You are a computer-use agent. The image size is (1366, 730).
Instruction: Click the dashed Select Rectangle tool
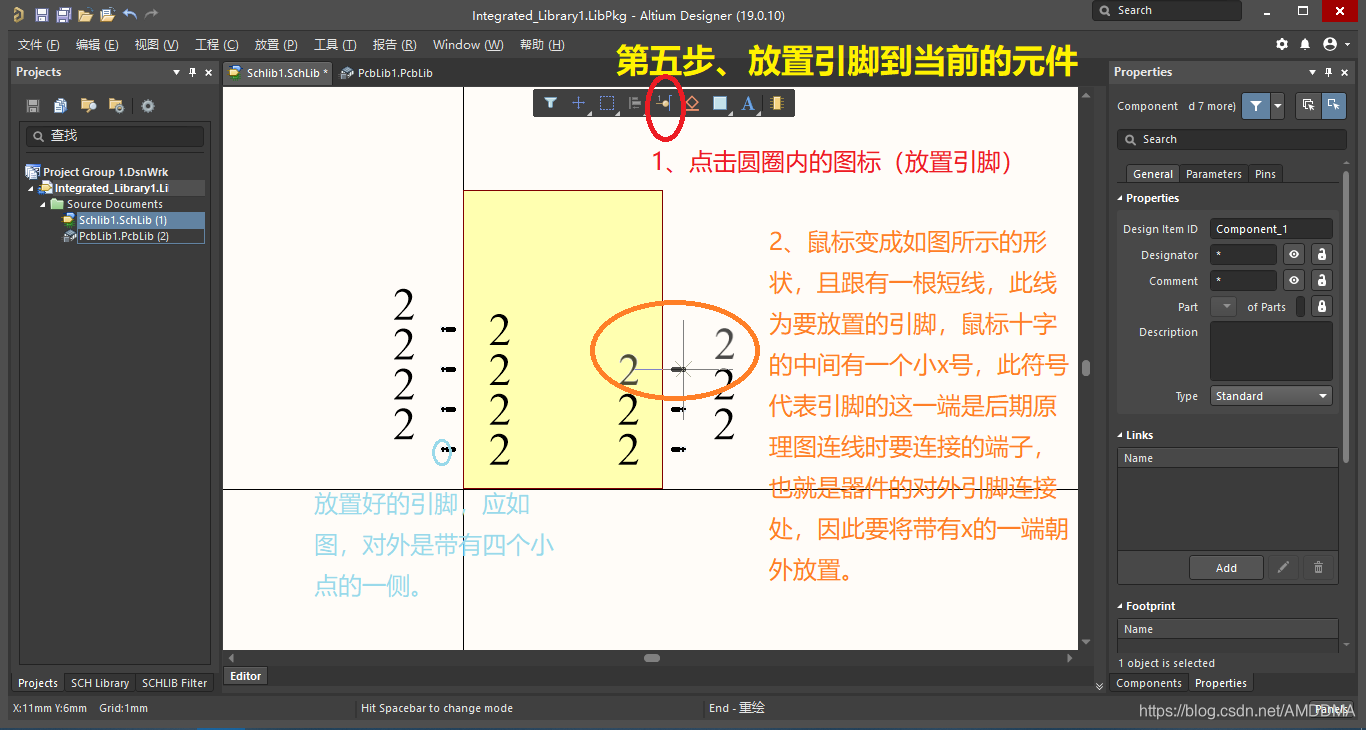pos(606,103)
